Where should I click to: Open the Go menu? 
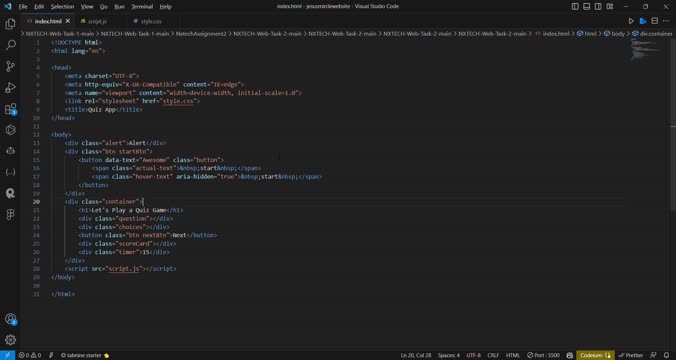coord(104,6)
